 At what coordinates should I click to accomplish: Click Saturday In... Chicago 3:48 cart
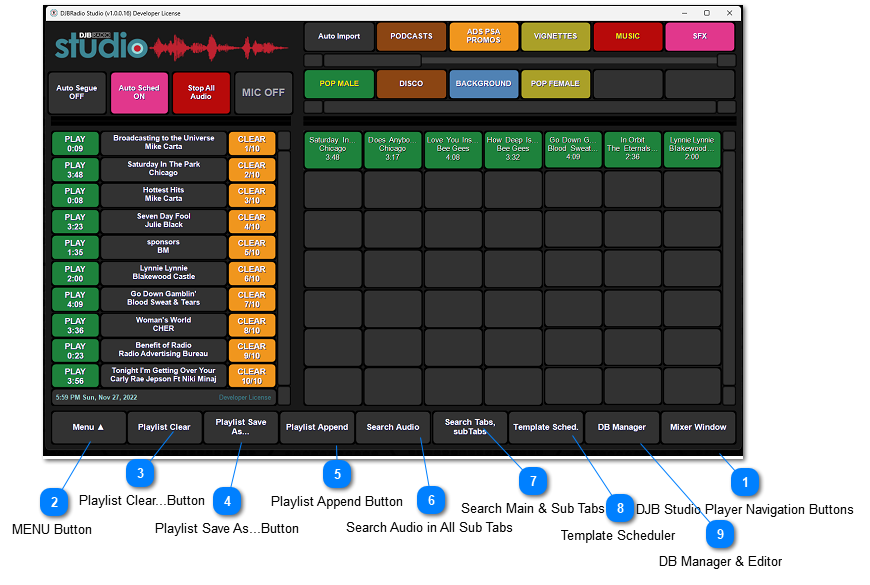point(333,149)
